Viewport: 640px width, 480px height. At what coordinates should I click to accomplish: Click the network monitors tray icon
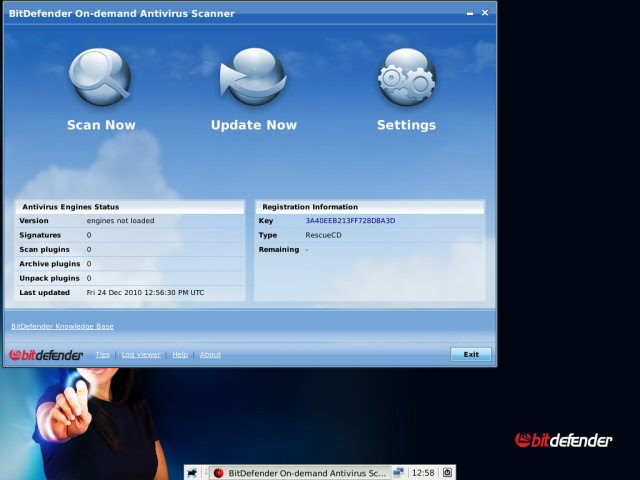point(398,473)
